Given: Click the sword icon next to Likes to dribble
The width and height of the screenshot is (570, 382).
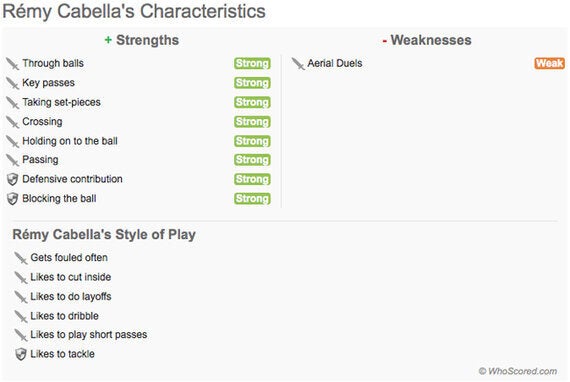Looking at the screenshot, I should (x=21, y=317).
